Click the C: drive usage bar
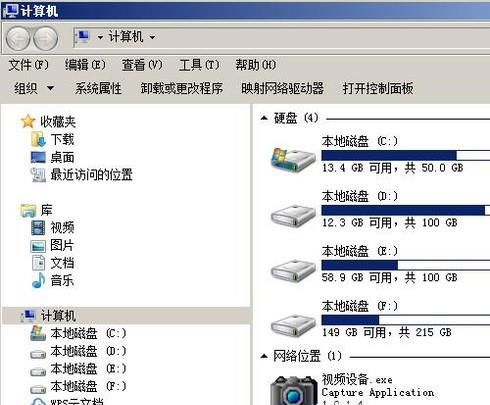 (x=406, y=155)
